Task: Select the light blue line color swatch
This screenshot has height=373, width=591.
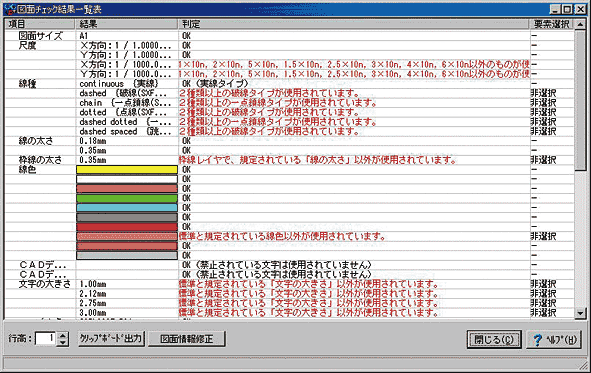Action: 127,208
